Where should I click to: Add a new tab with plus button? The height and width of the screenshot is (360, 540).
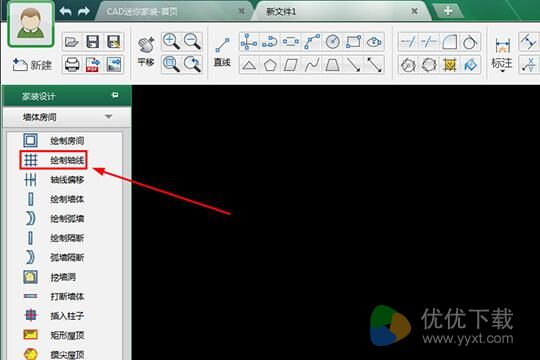tap(448, 11)
